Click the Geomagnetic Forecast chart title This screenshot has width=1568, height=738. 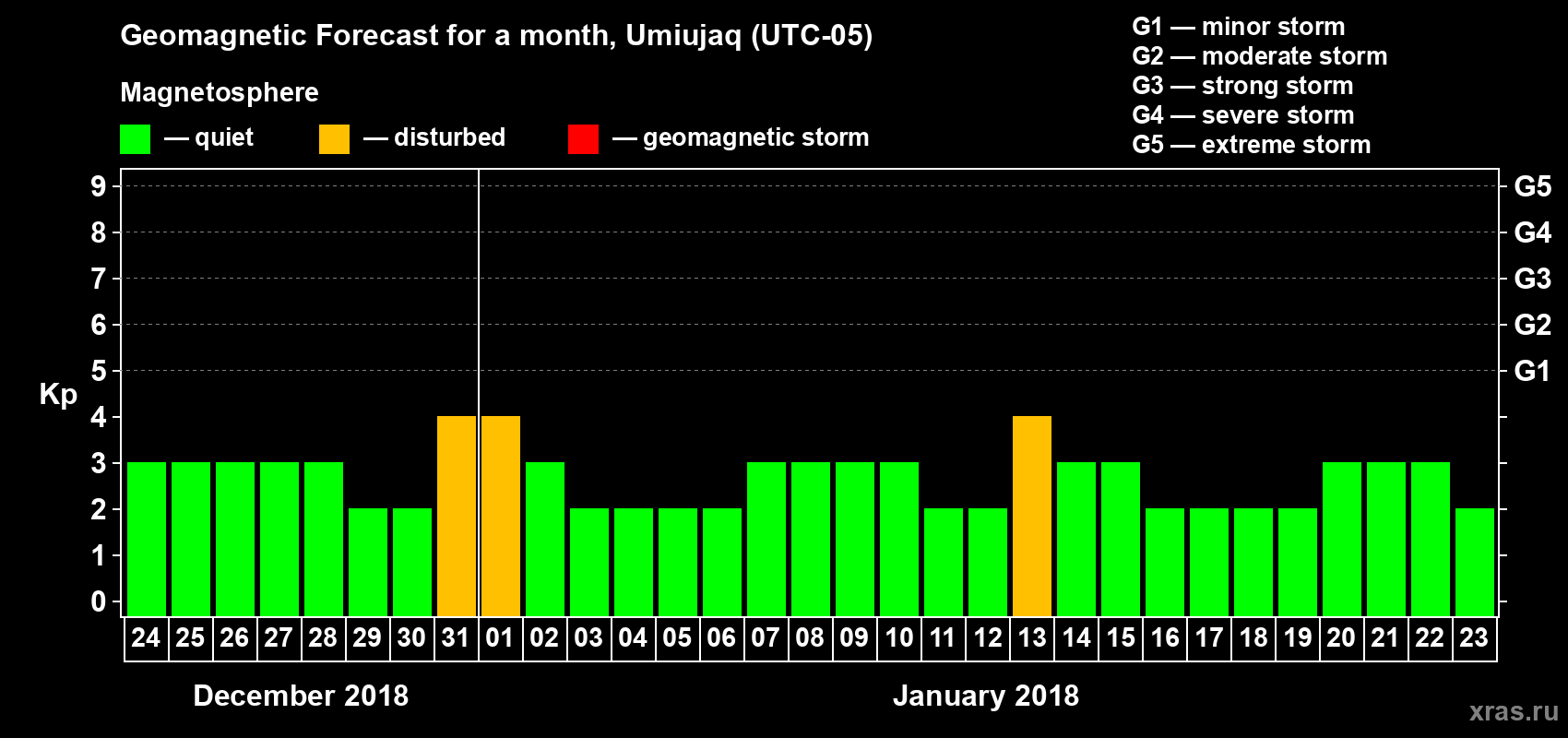[496, 36]
